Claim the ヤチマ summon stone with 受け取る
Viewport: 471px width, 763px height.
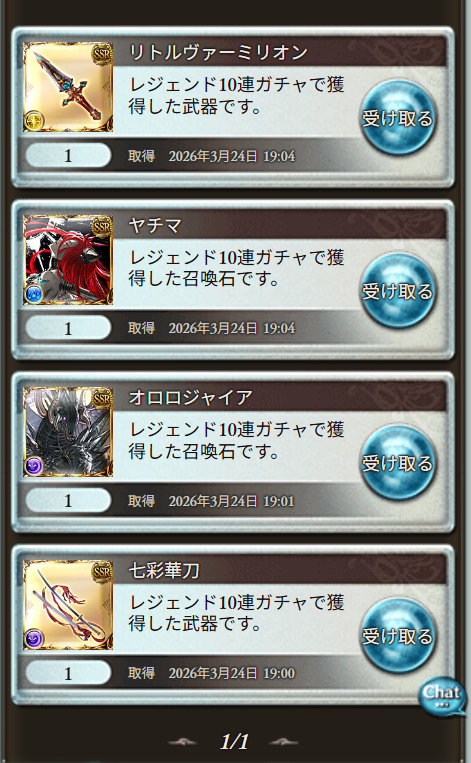398,291
